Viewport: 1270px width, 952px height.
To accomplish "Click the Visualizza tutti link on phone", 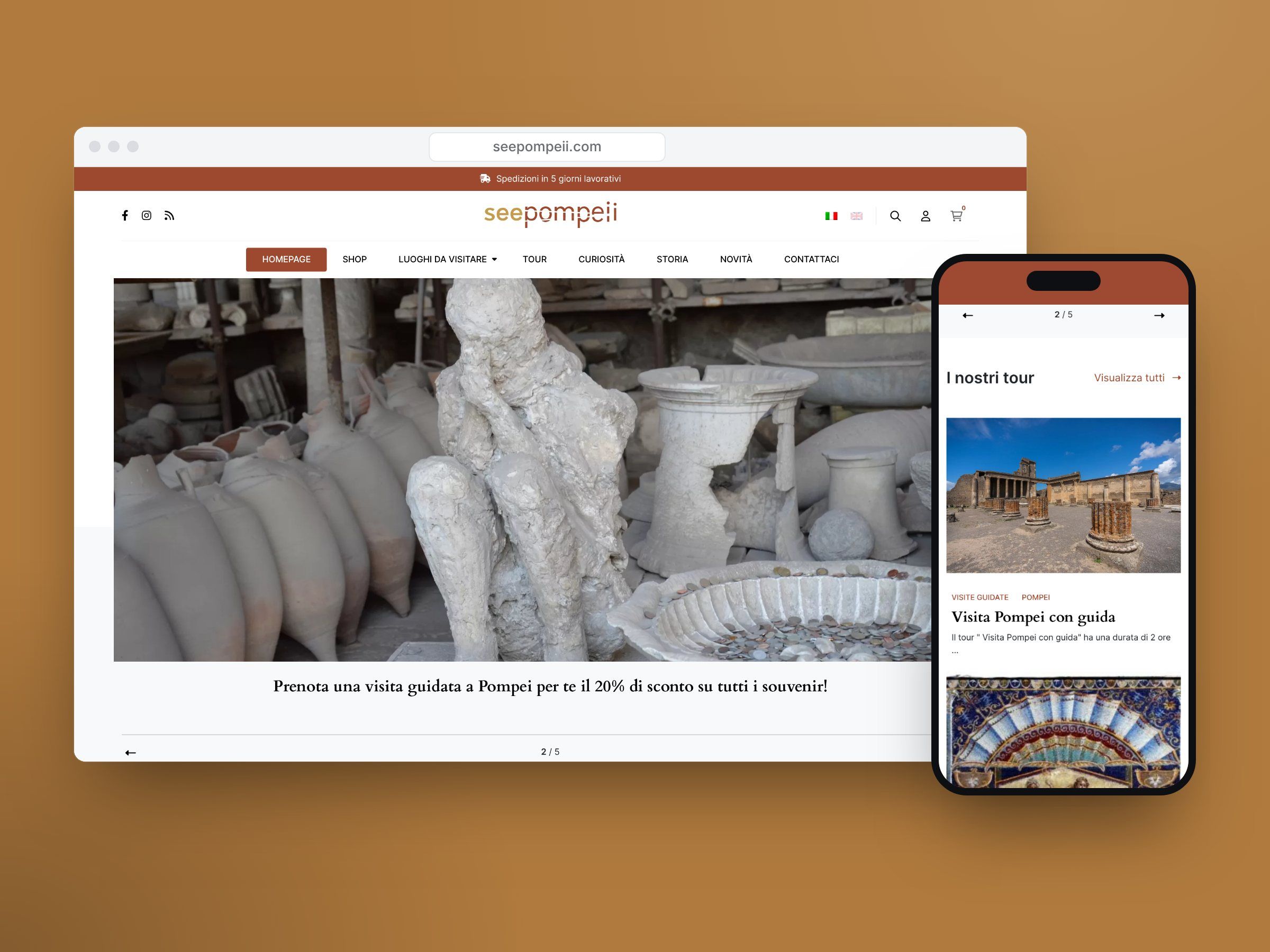I will (x=1137, y=378).
